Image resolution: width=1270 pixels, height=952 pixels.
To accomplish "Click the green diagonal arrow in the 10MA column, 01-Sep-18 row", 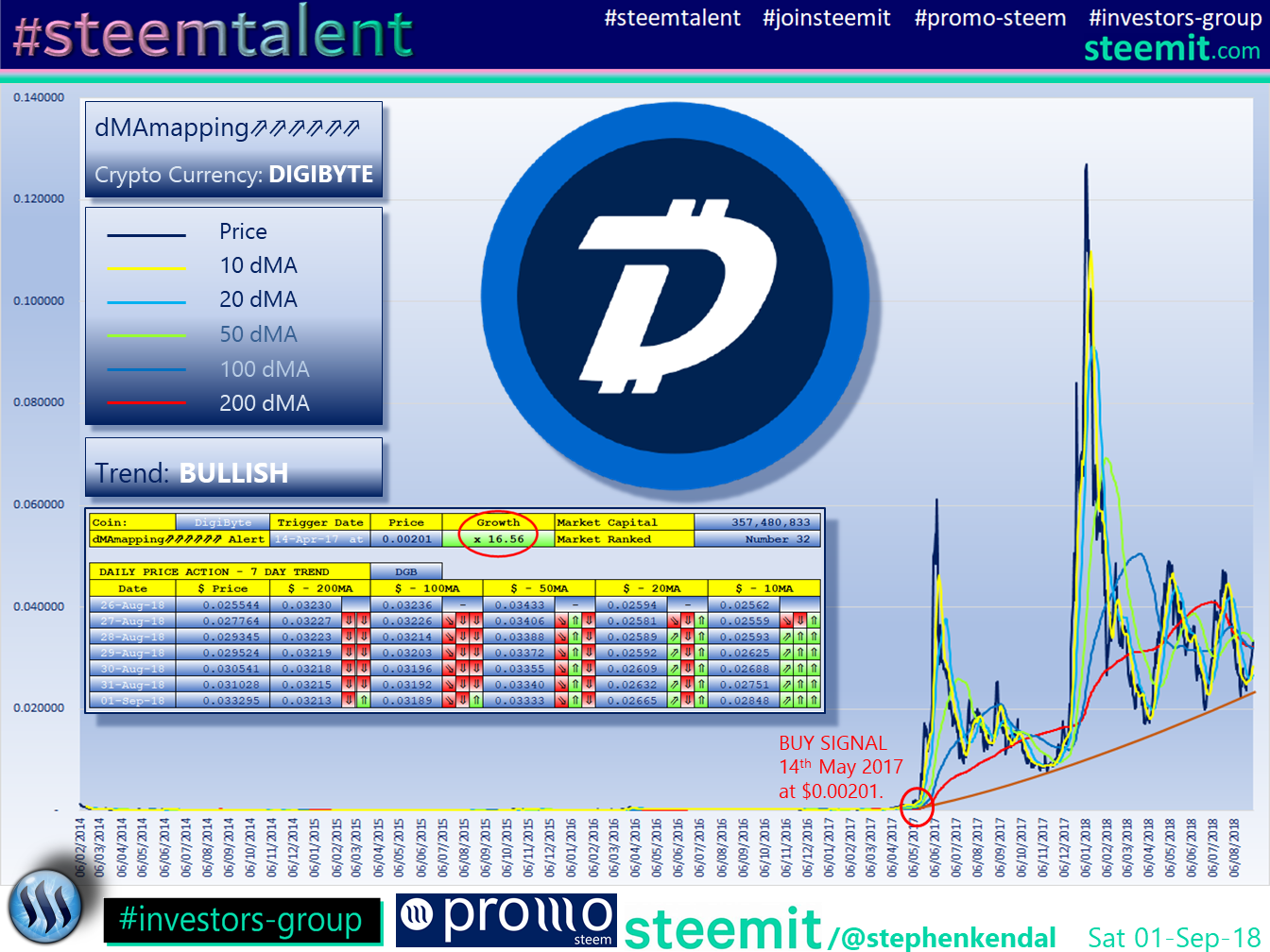I will point(786,701).
